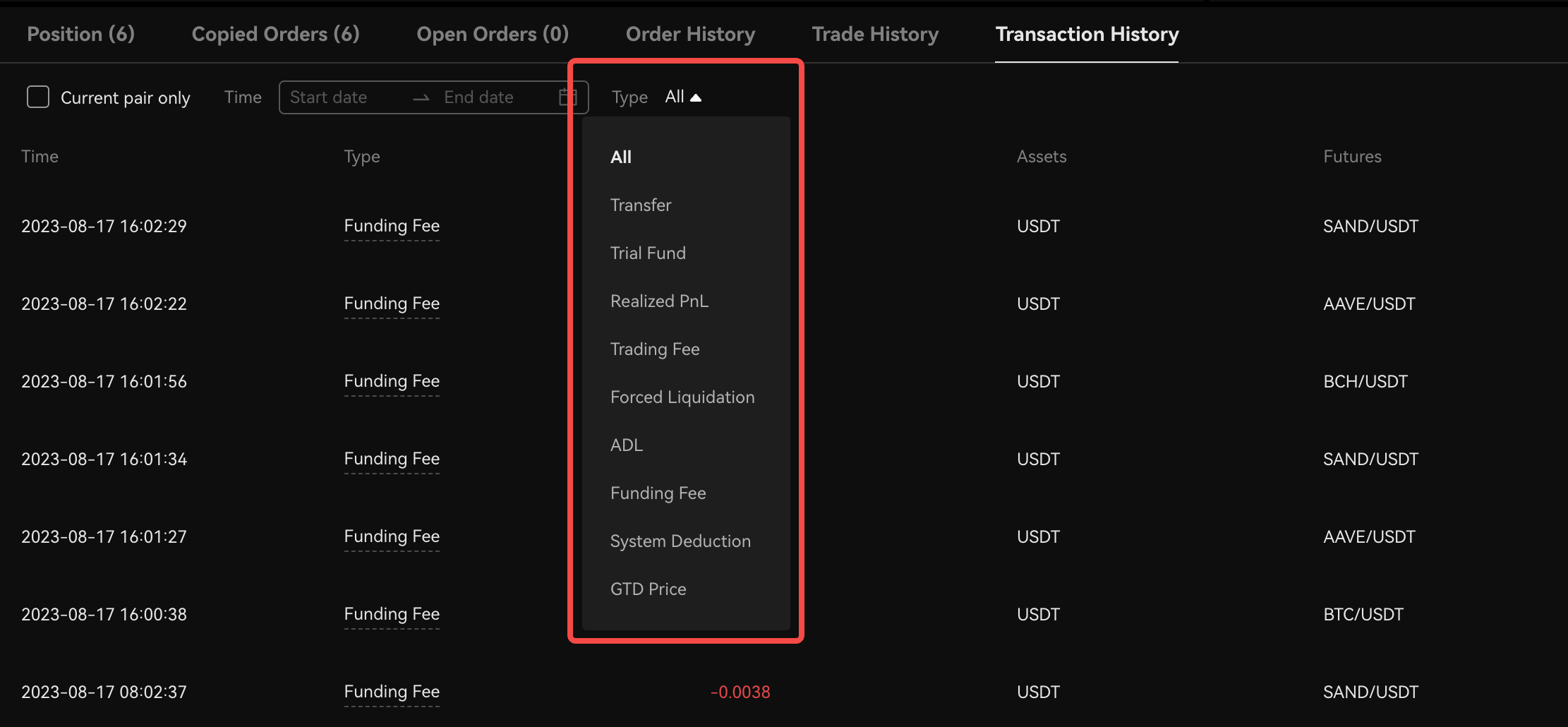This screenshot has width=1568, height=727.
Task: Filter by System Deduction
Action: point(680,541)
